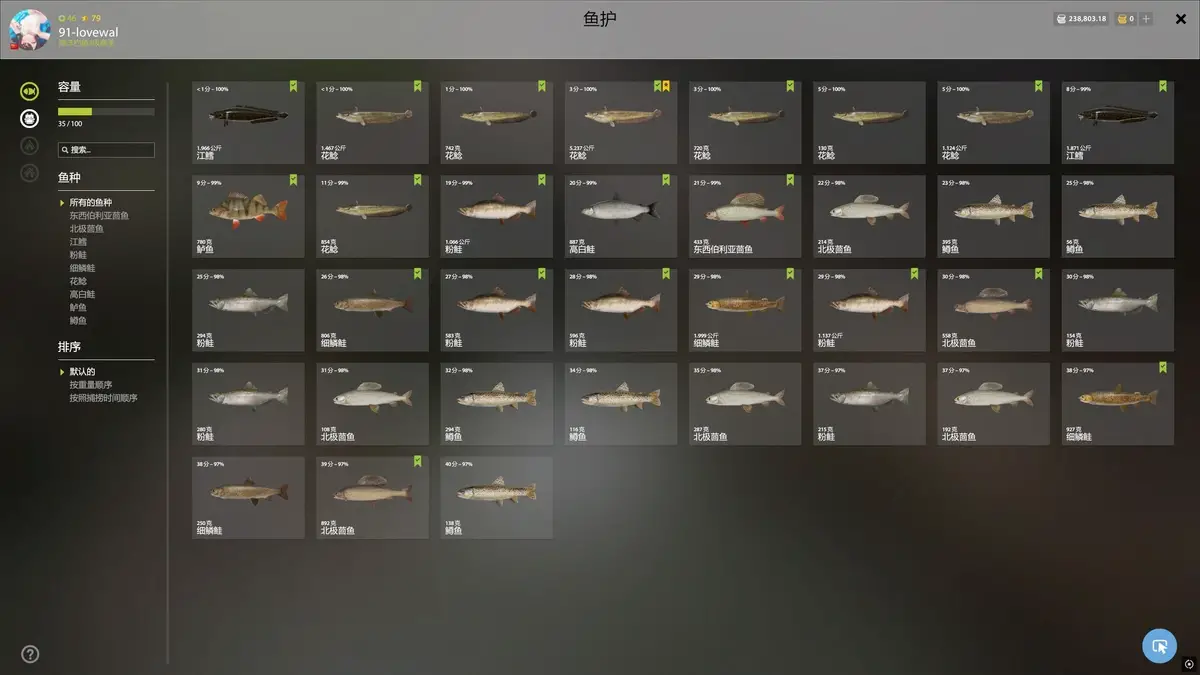This screenshot has height=675, width=1200.
Task: Filter the list to 细鳞鲑
Action: click(x=82, y=268)
